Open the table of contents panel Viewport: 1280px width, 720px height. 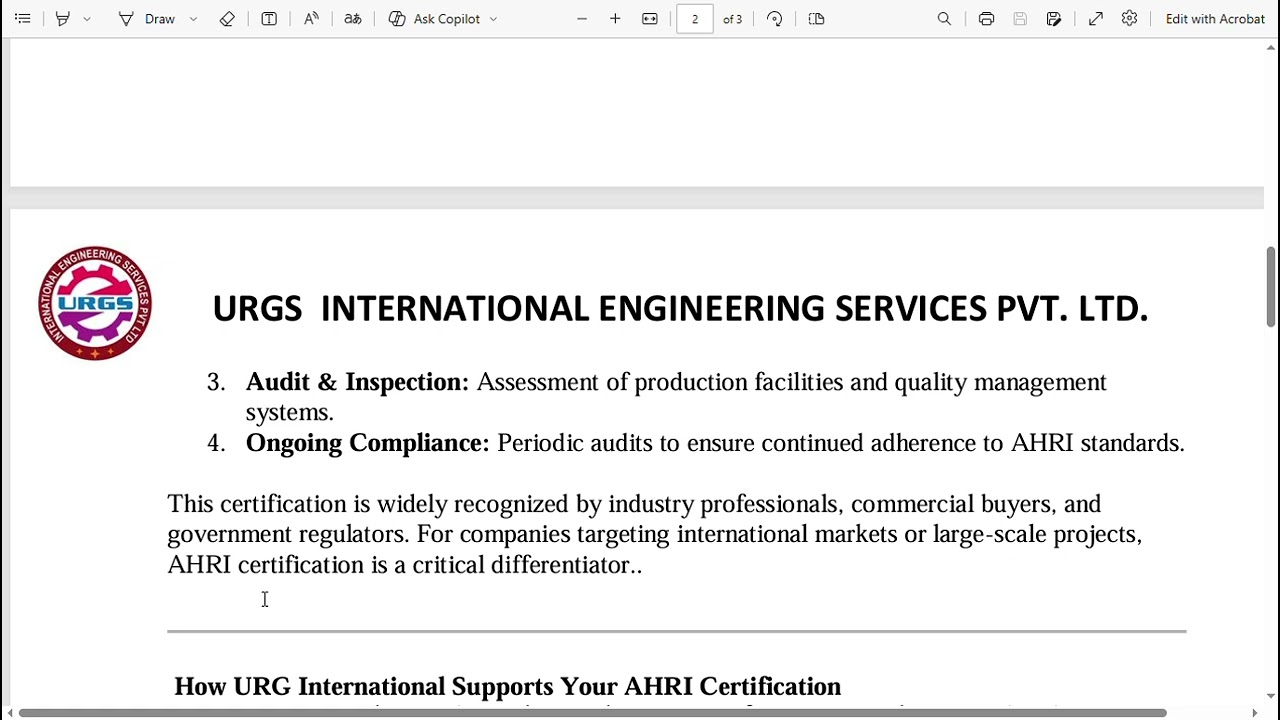pos(22,19)
